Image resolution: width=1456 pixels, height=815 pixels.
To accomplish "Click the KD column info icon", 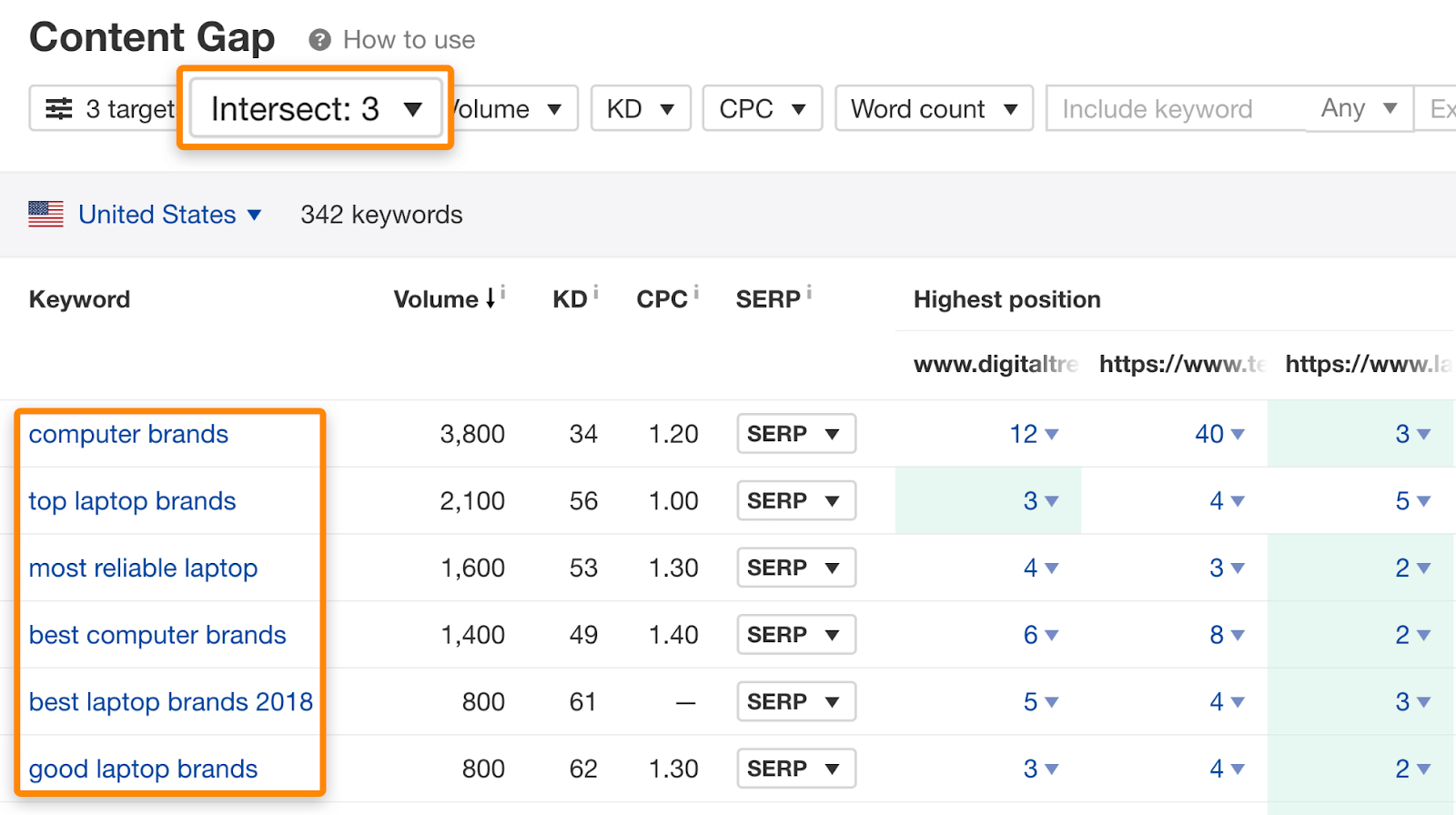I will click(x=596, y=293).
